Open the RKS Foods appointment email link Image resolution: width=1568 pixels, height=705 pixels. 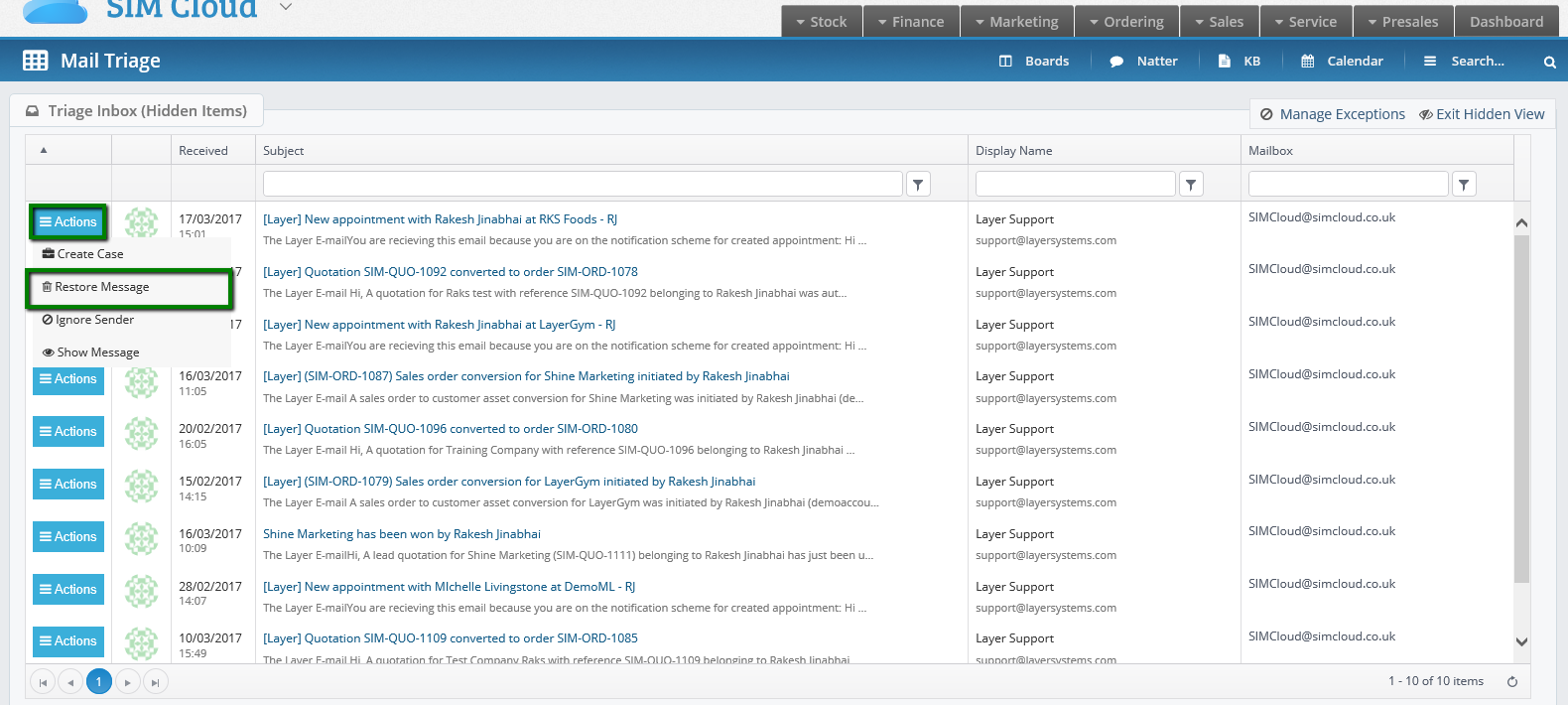click(441, 219)
